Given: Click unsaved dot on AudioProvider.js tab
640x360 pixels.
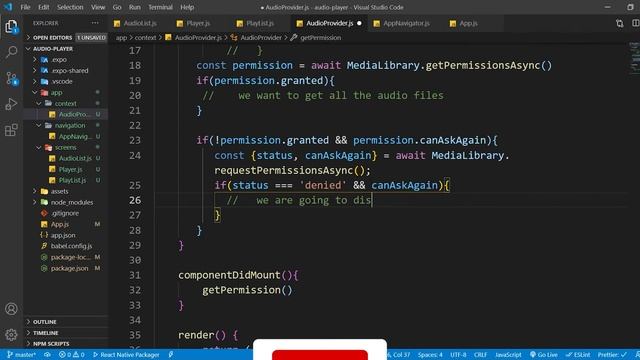Looking at the screenshot, I should 359,23.
